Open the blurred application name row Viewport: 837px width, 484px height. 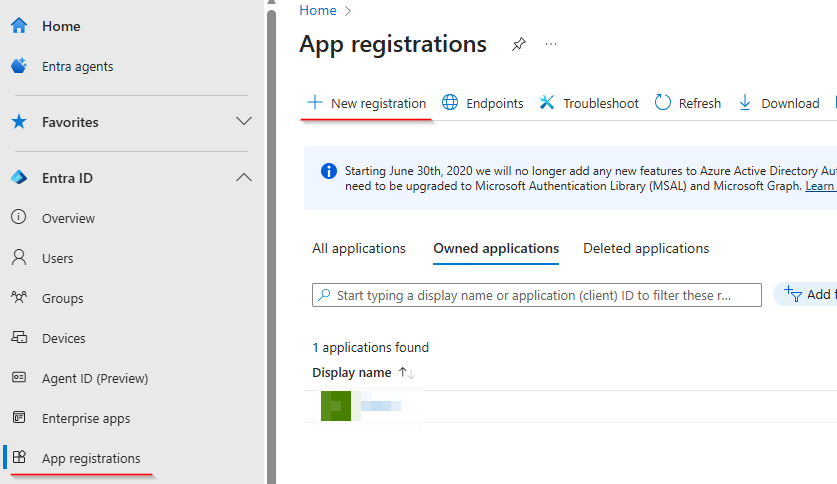click(381, 406)
